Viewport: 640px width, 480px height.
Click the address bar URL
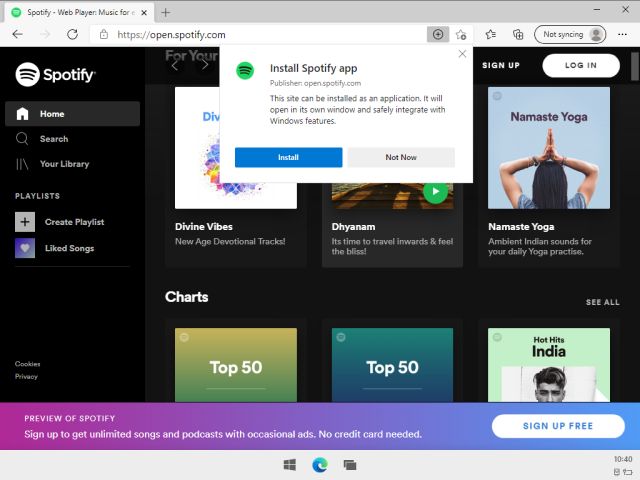171,35
